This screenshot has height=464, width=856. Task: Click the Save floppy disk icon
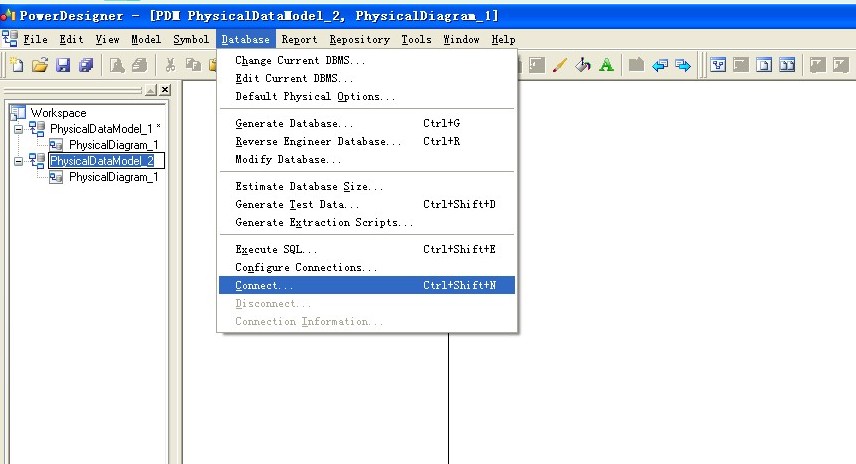[63, 66]
